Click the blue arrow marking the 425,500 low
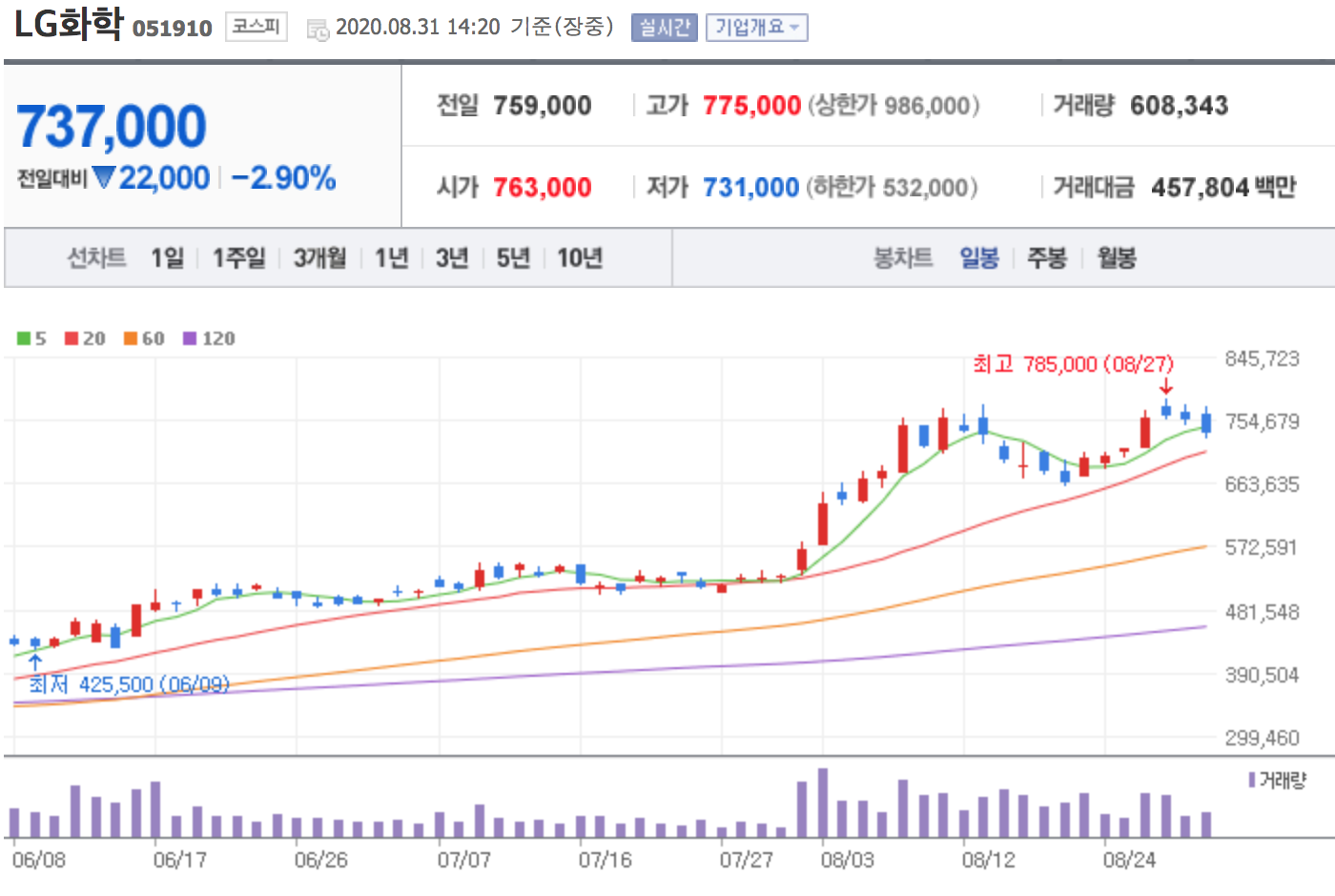Viewport: 1335px width, 896px height. point(35,661)
